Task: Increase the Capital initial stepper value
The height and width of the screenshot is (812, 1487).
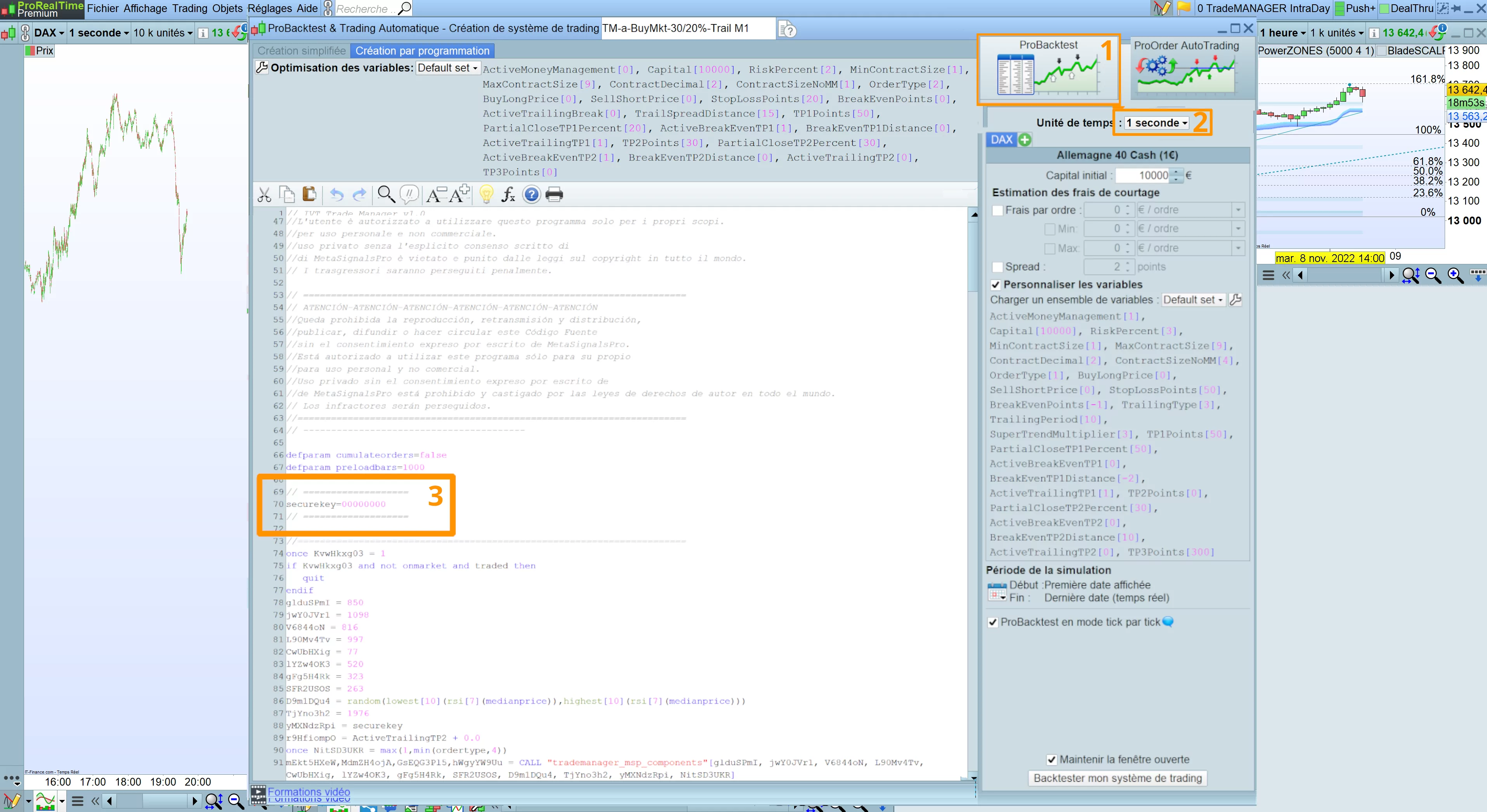Action: coord(1176,172)
